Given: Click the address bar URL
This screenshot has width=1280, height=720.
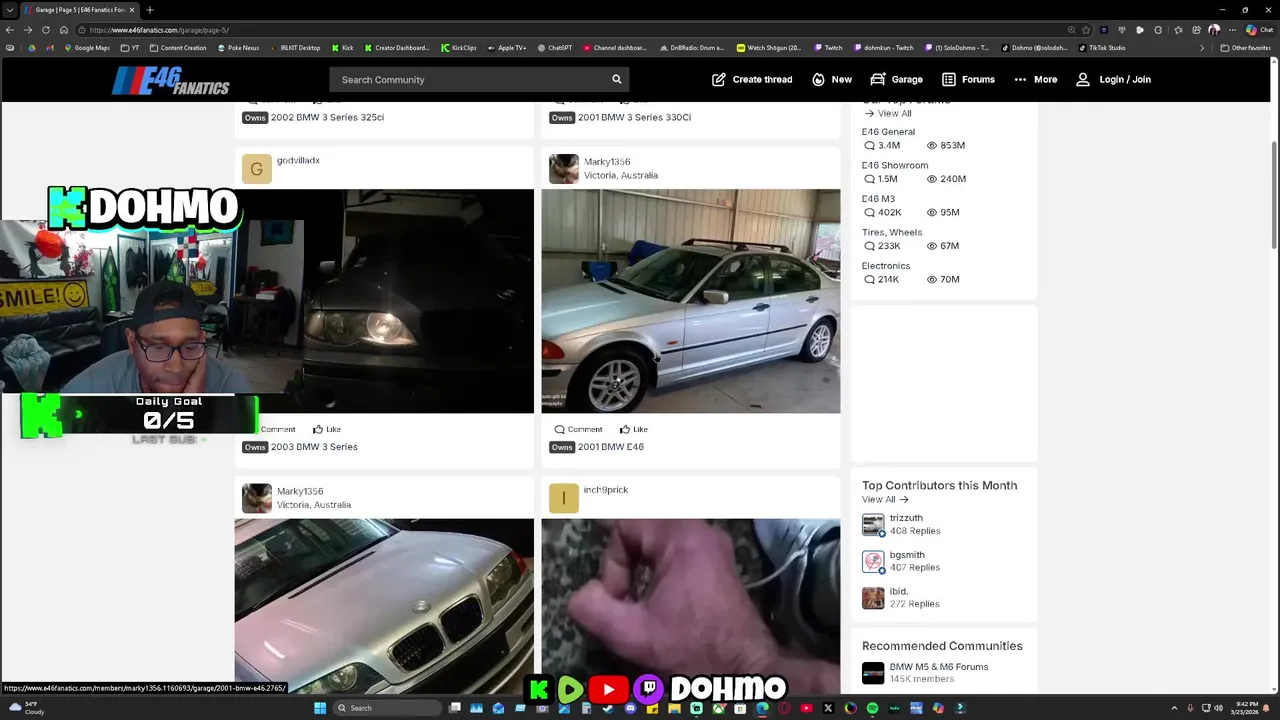Looking at the screenshot, I should (x=159, y=30).
